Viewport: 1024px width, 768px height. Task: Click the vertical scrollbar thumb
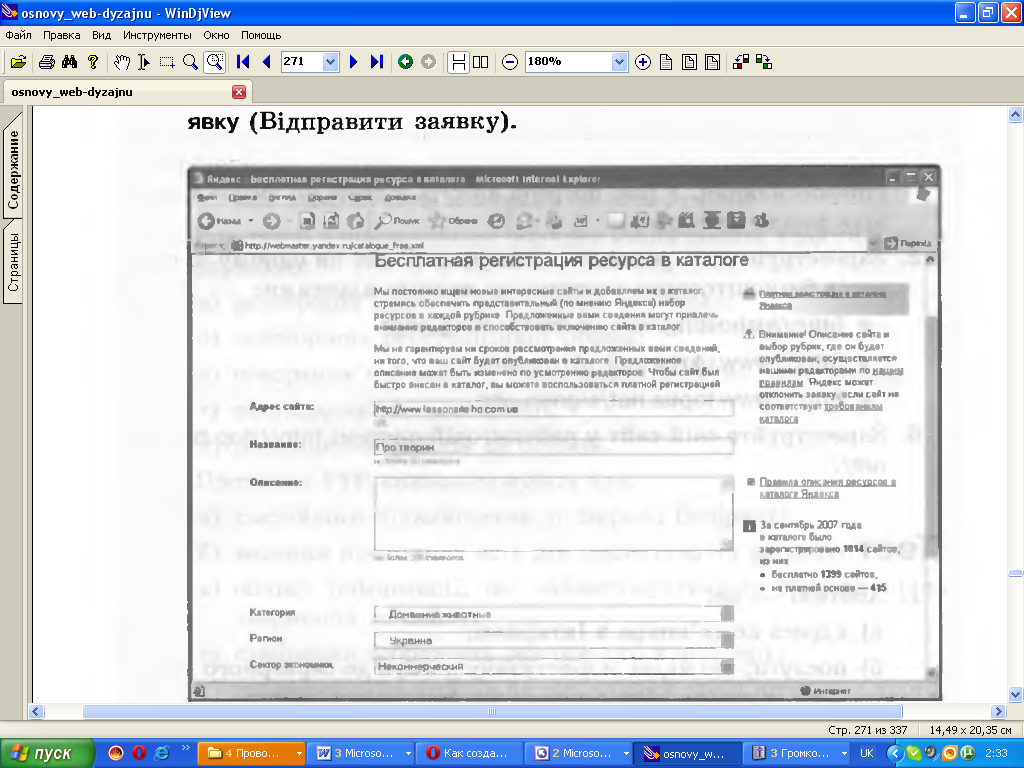click(x=1015, y=573)
